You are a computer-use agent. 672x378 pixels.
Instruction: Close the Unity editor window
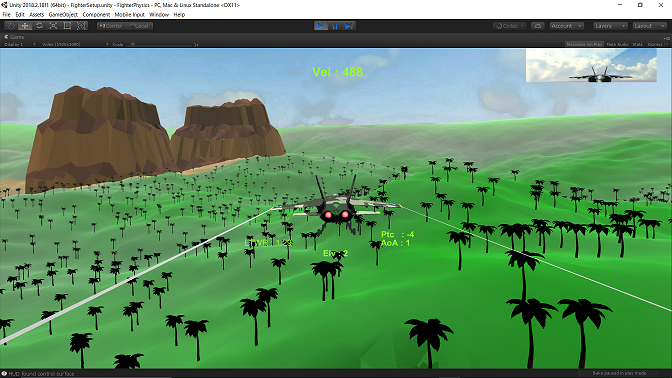pyautogui.click(x=660, y=5)
